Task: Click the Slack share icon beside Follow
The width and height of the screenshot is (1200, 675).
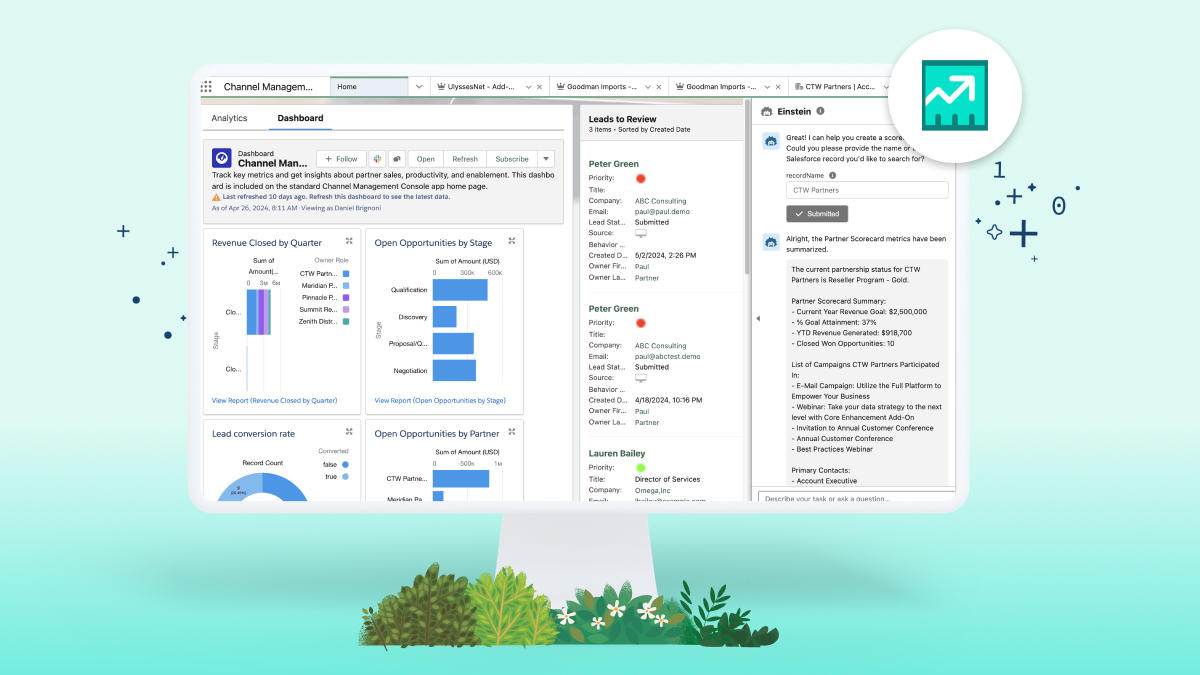Action: [x=378, y=159]
